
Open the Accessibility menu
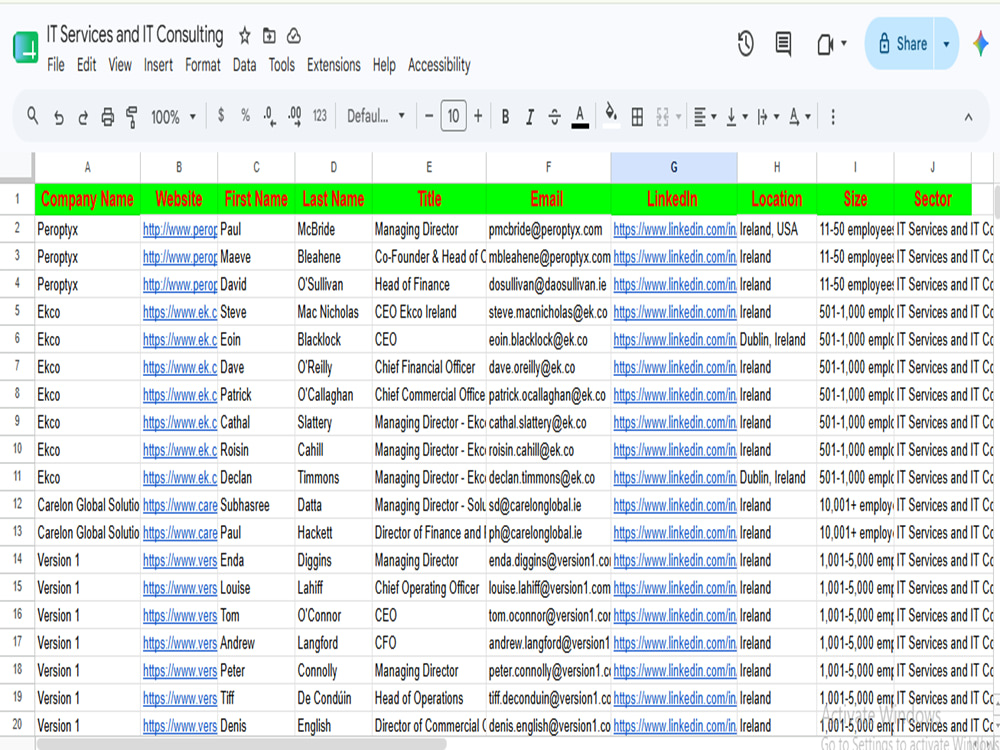click(439, 65)
